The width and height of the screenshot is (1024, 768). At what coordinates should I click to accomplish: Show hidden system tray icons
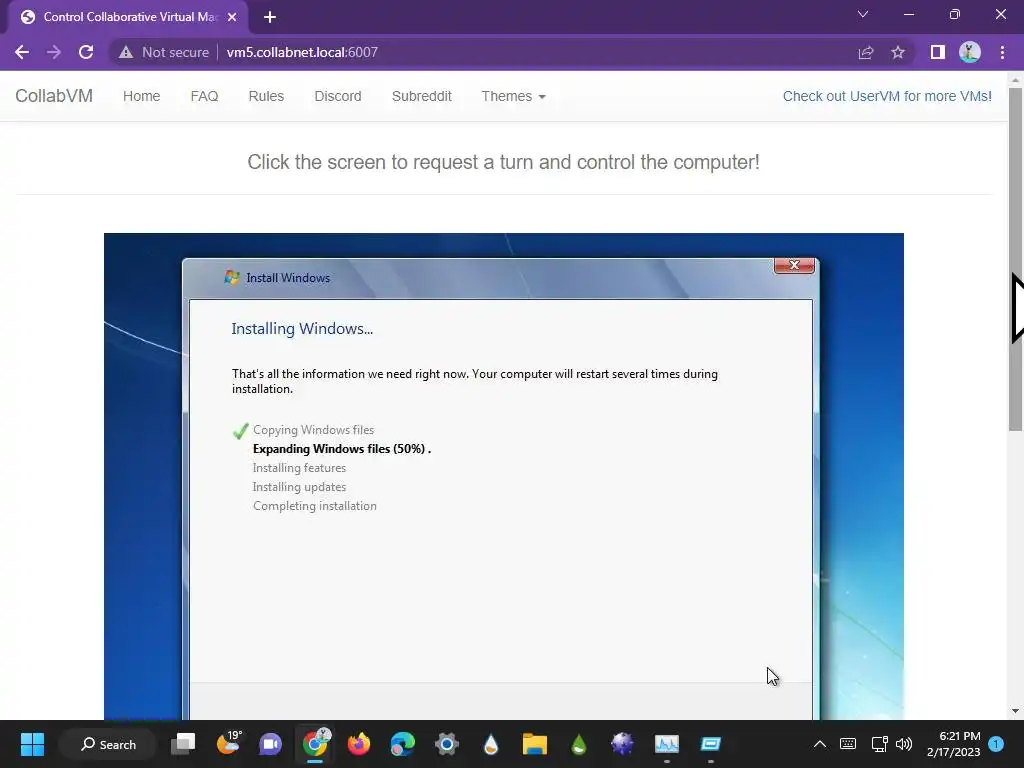click(820, 744)
